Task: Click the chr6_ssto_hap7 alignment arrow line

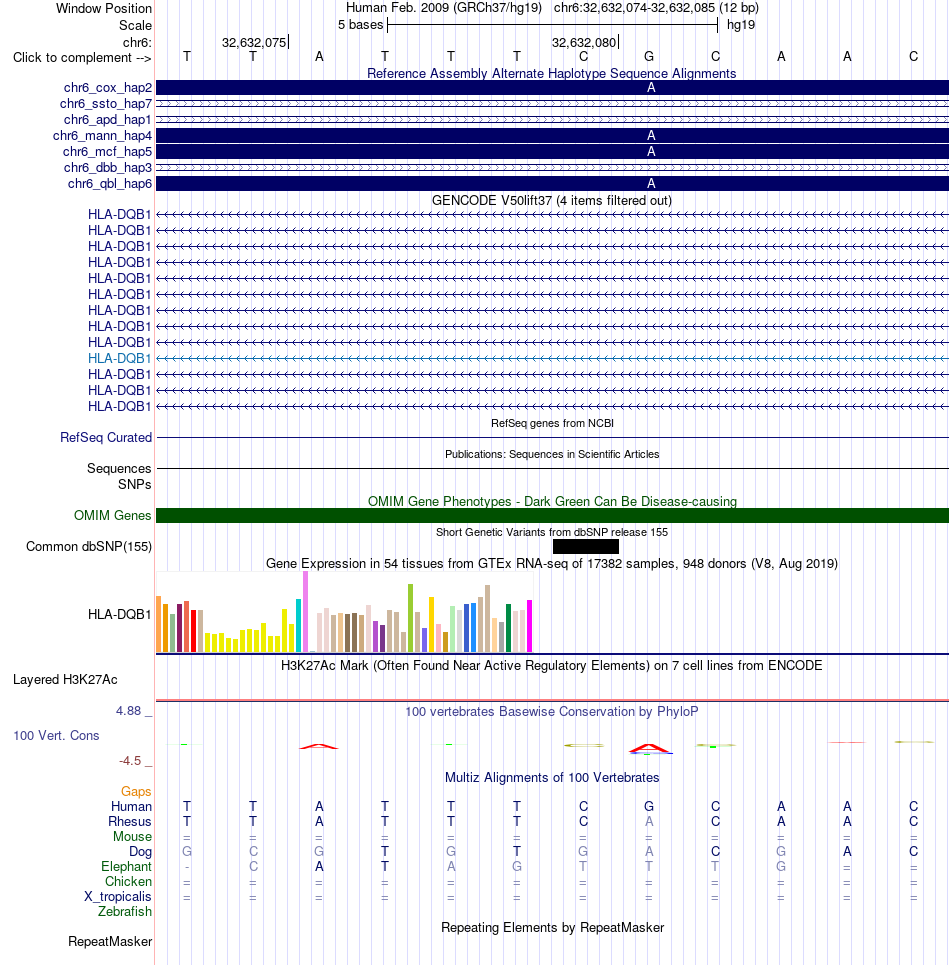Action: coord(552,103)
